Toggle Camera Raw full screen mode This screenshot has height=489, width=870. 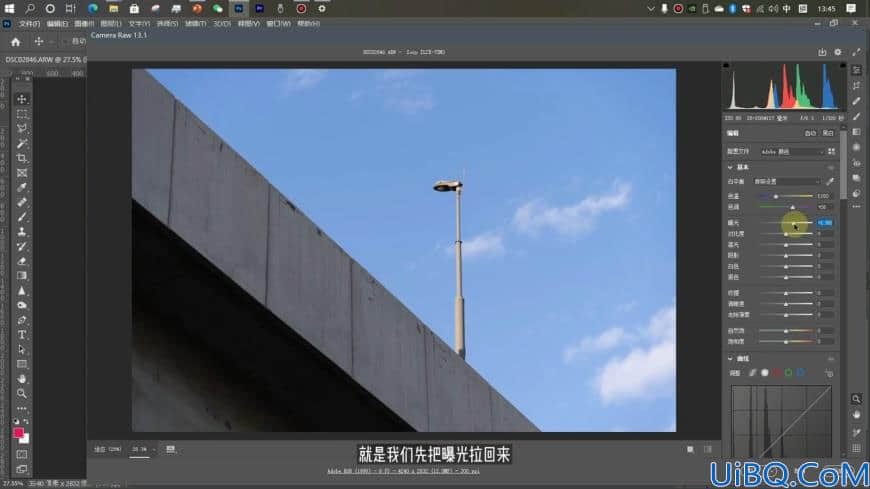tap(856, 52)
